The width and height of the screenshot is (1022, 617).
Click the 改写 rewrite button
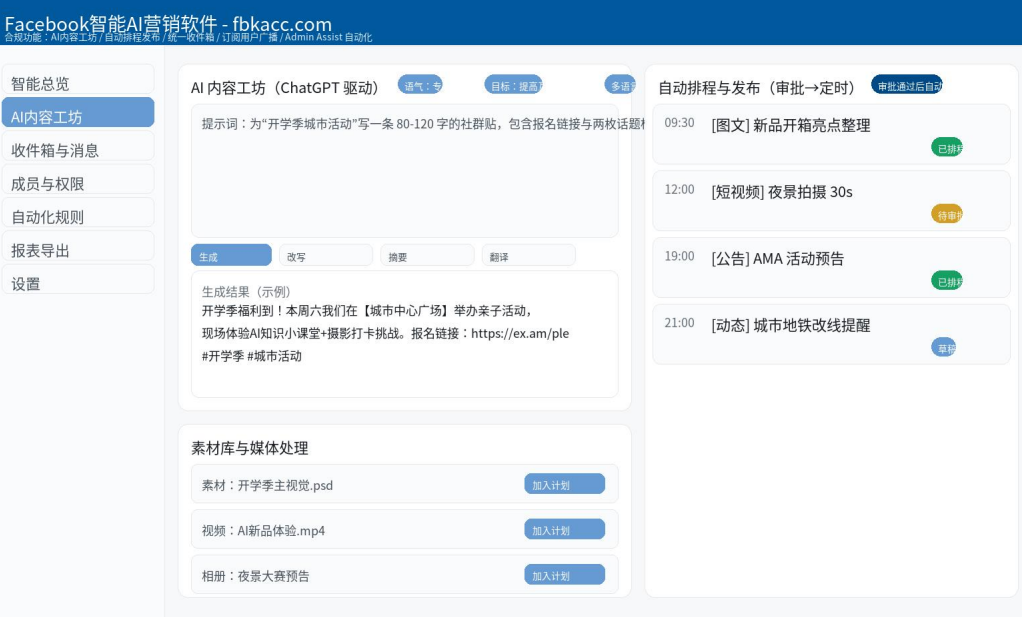pyautogui.click(x=325, y=256)
